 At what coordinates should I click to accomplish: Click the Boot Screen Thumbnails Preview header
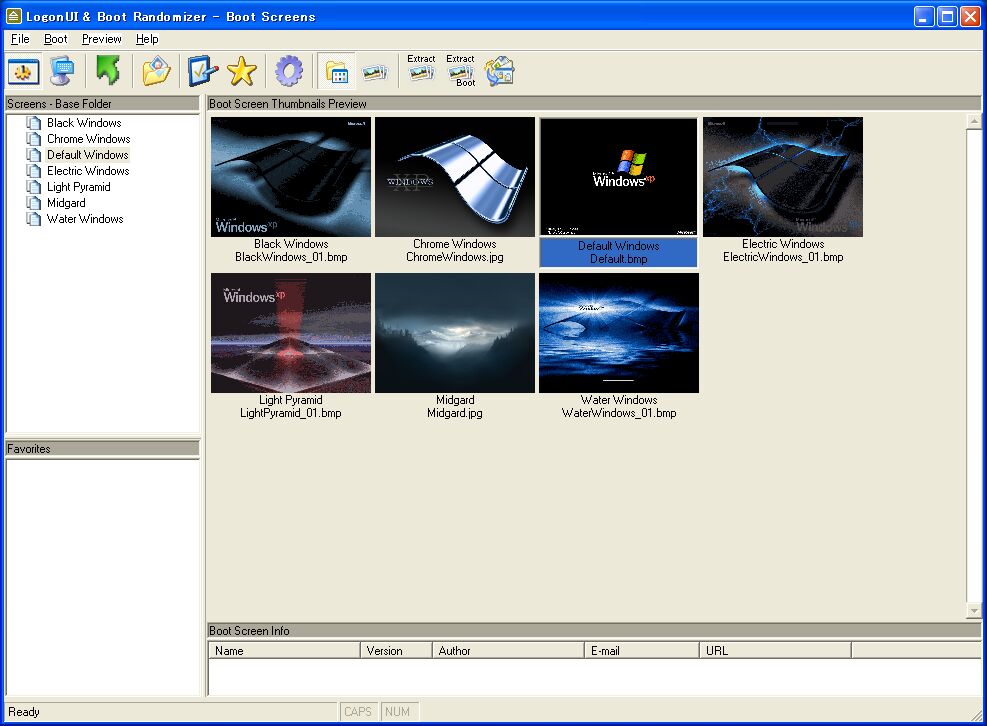click(594, 103)
